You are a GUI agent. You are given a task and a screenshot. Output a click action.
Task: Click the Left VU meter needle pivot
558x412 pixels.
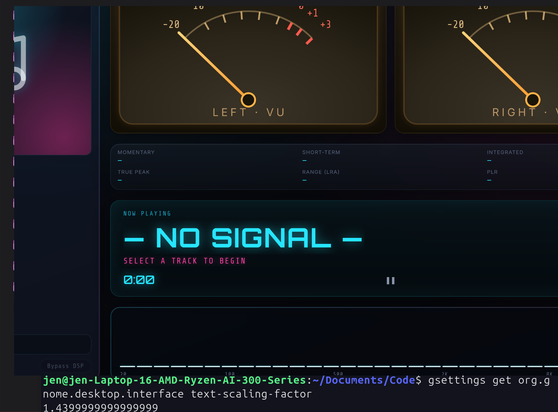tap(248, 100)
